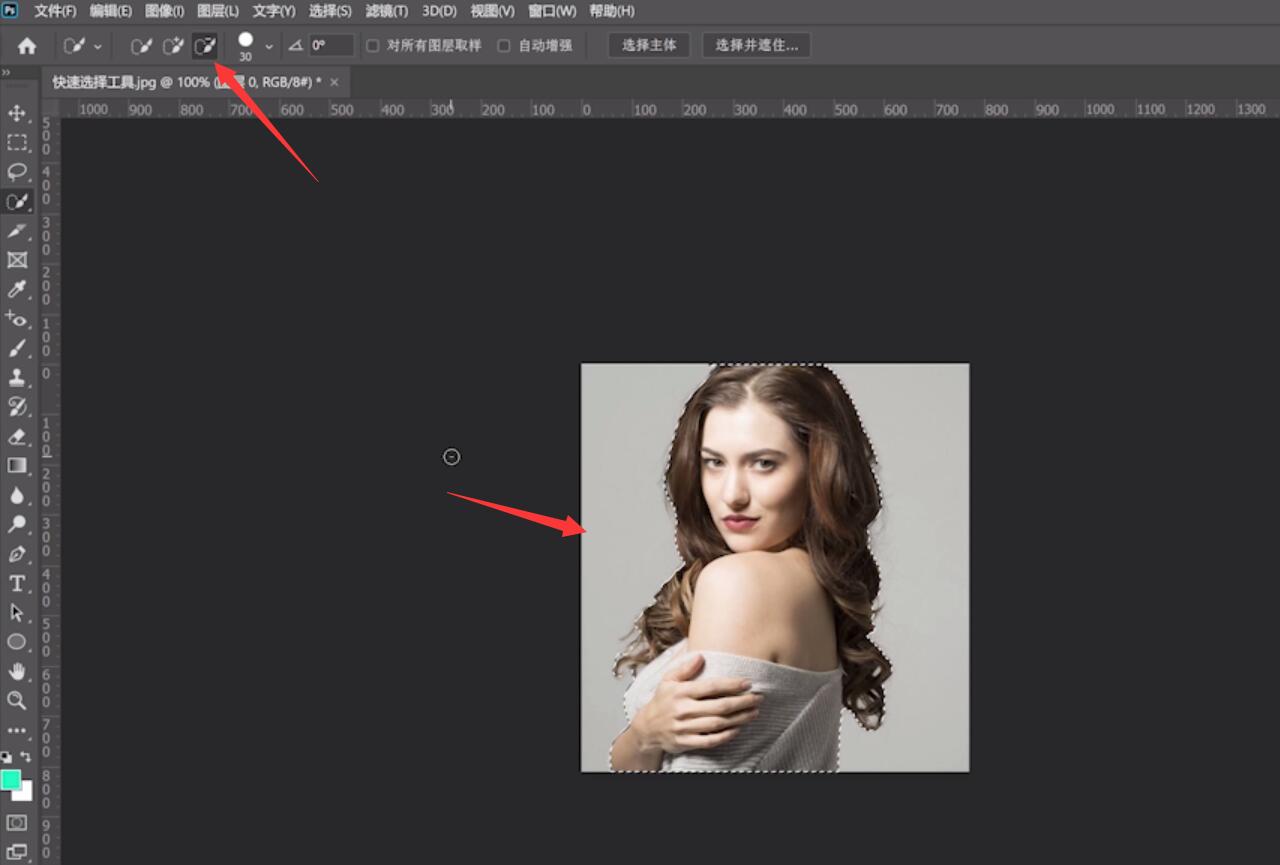Click the brush size 30 preview
This screenshot has height=865, width=1280.
[x=246, y=46]
